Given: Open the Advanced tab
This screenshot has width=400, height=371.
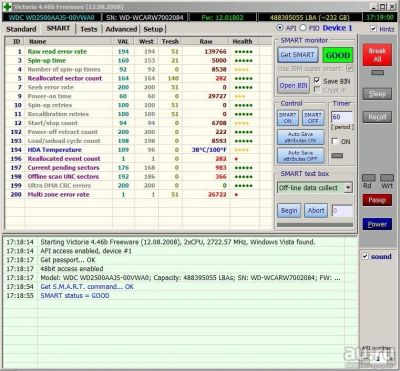Looking at the screenshot, I should 121,29.
